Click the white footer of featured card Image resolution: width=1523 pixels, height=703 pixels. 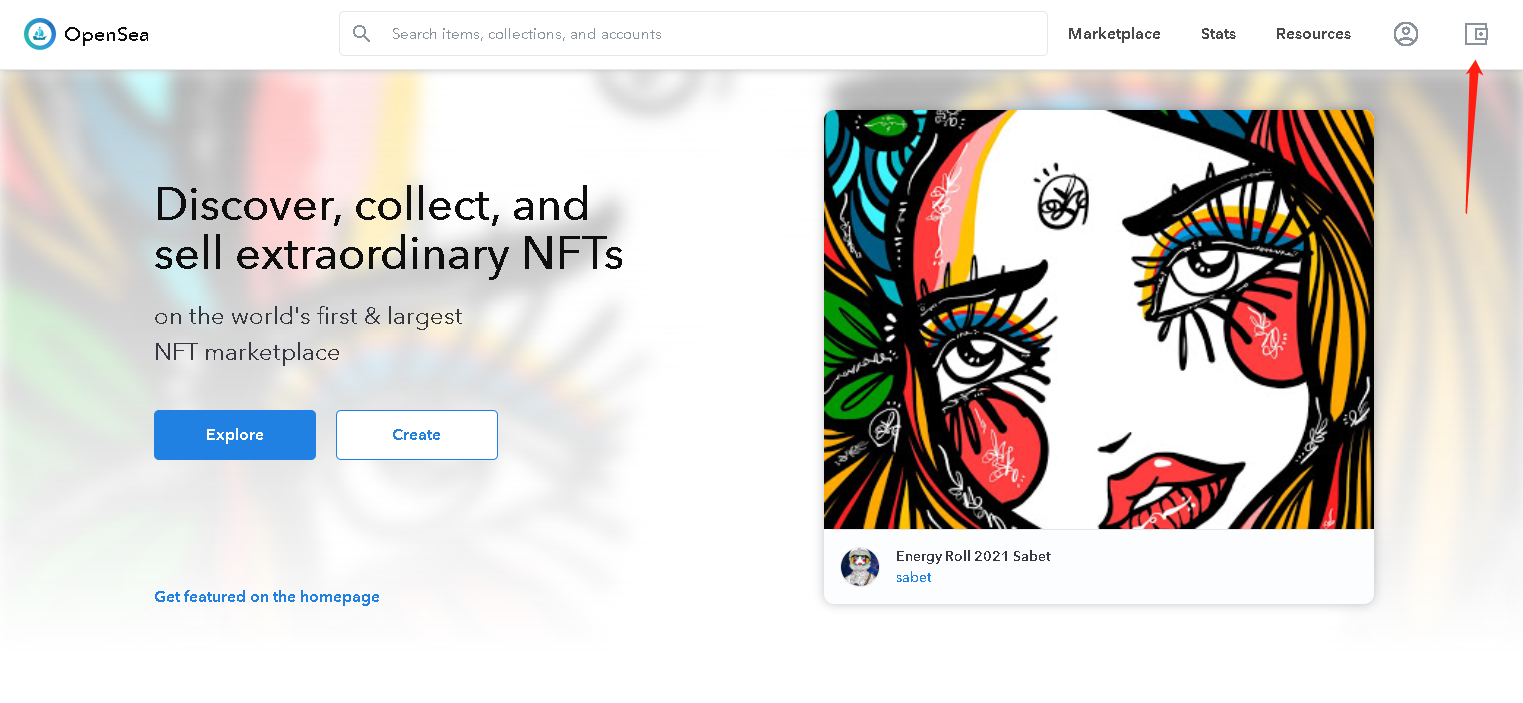coord(1200,567)
